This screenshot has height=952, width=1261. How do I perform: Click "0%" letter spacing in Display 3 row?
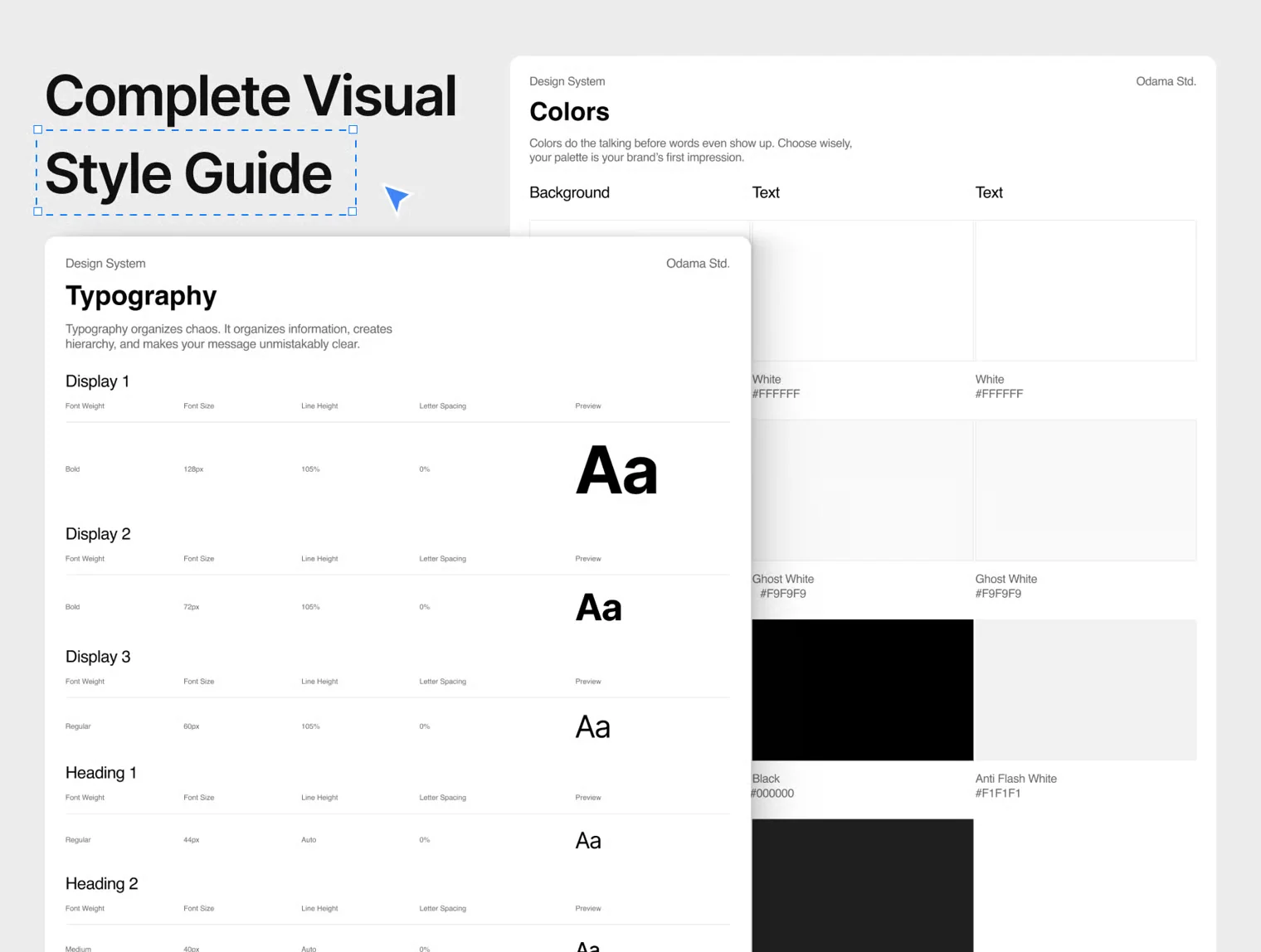[425, 726]
